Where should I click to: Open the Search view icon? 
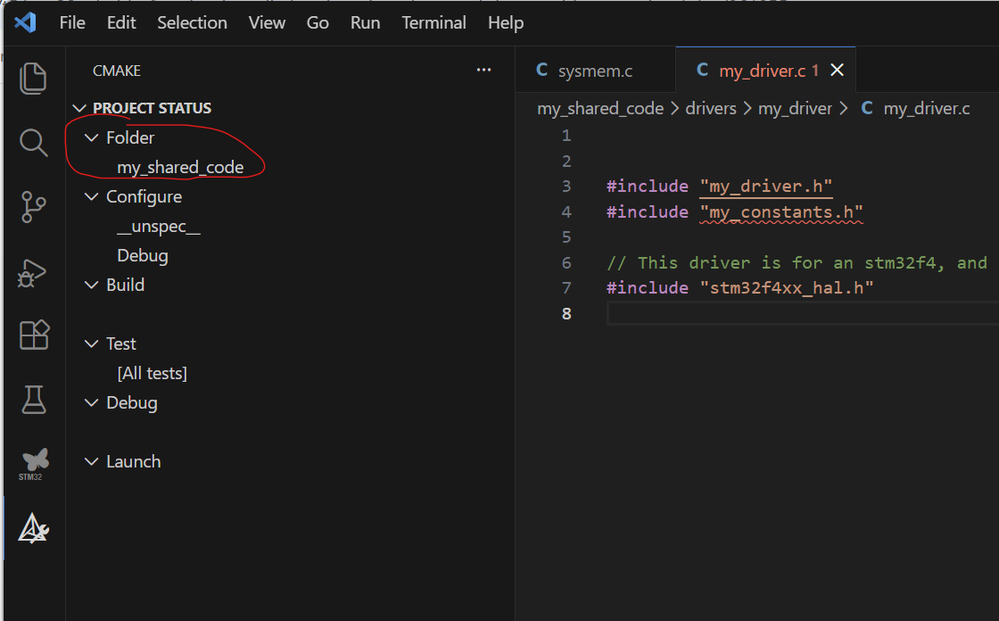click(33, 142)
